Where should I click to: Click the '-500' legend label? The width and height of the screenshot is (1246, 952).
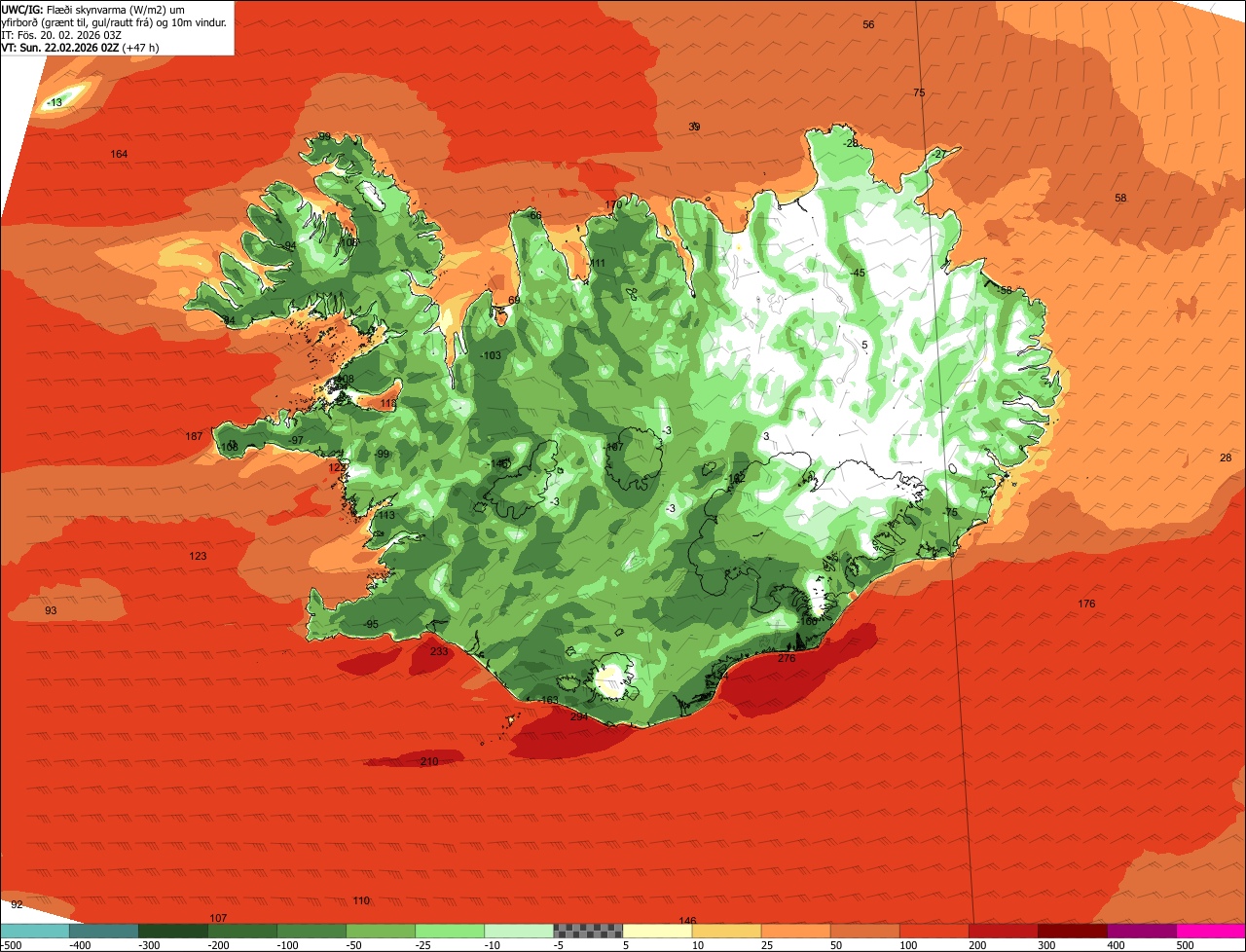[11, 944]
